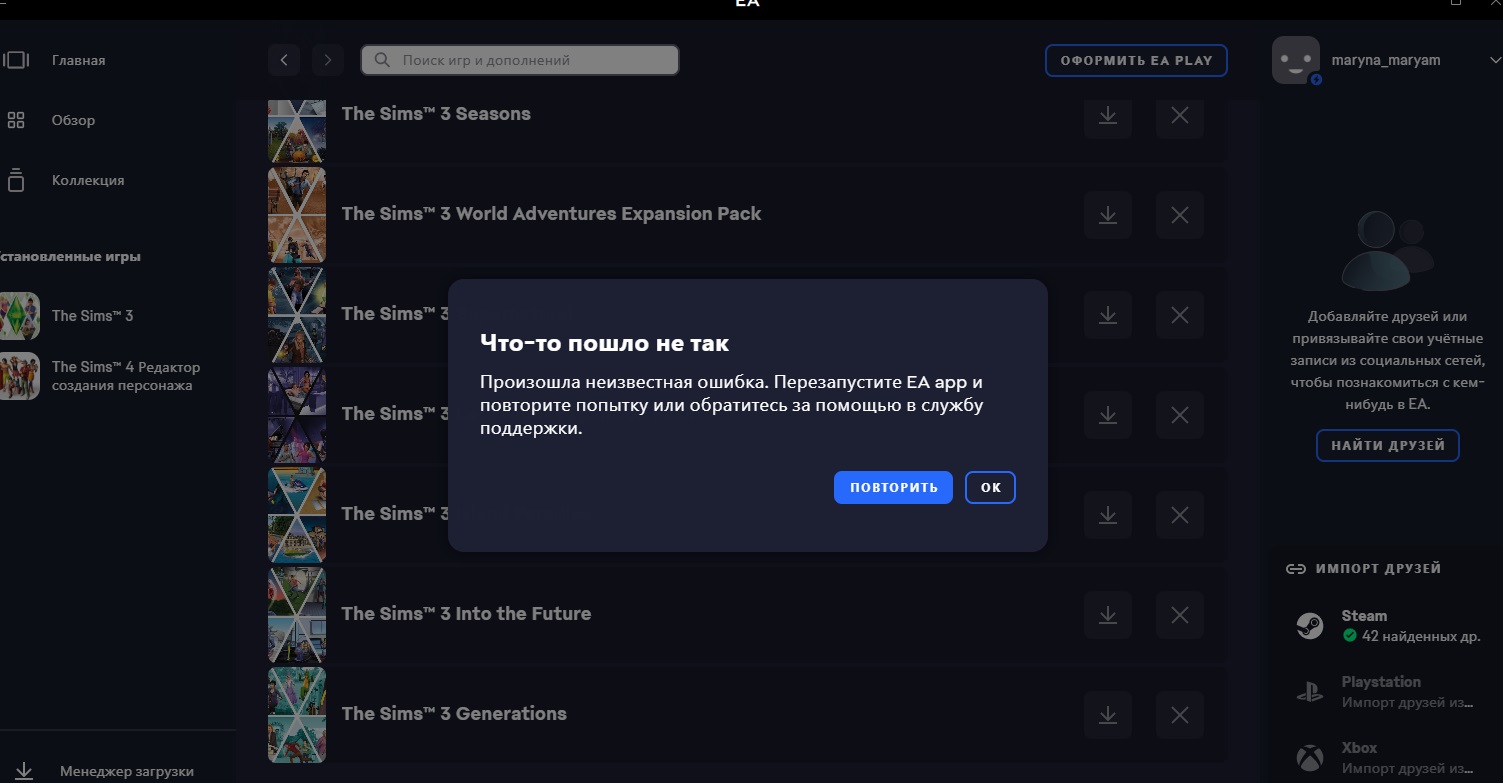Dismiss the error dialog with OK
The height and width of the screenshot is (783, 1503).
tap(990, 487)
